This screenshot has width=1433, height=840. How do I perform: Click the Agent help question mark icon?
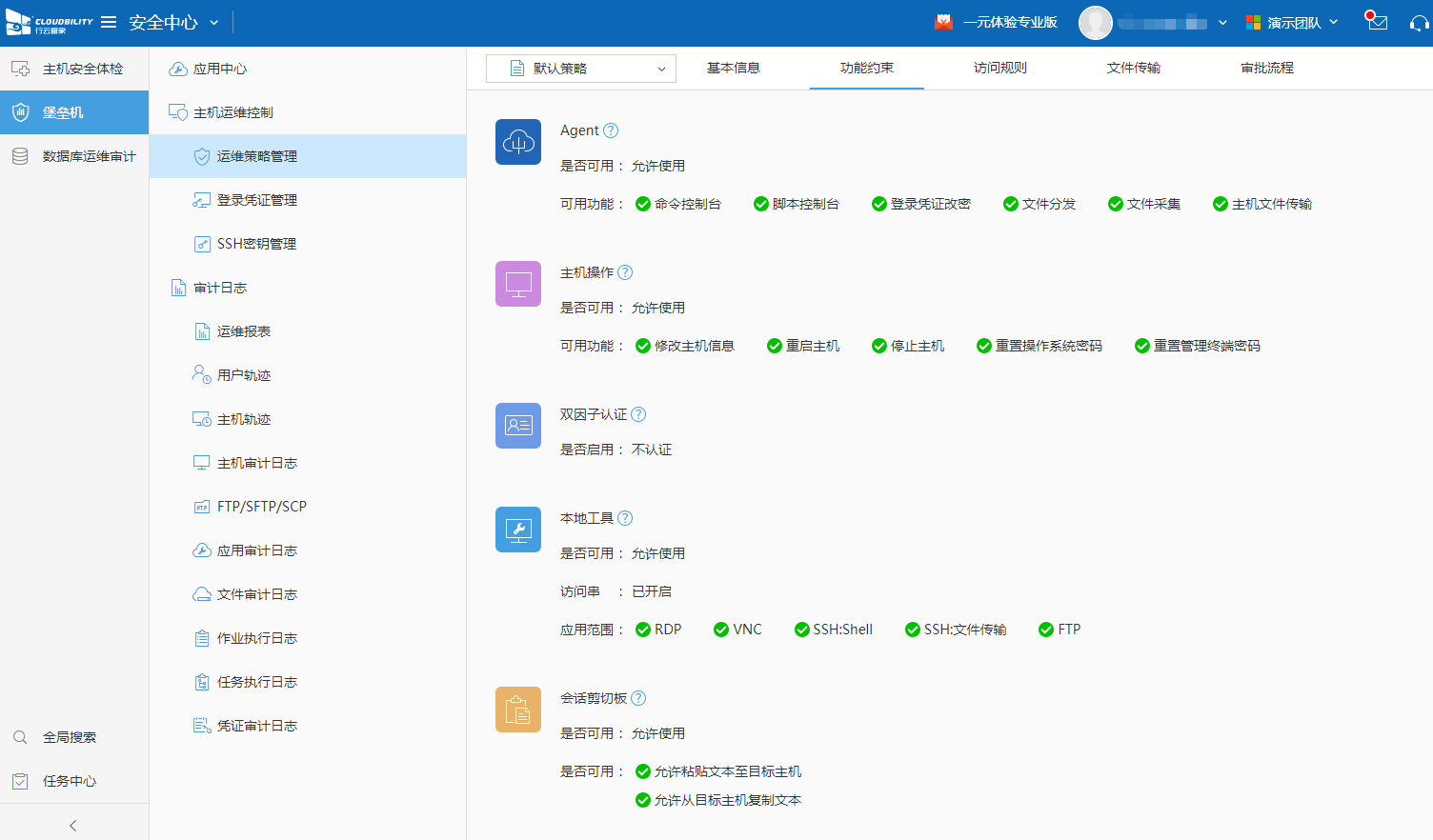(611, 130)
